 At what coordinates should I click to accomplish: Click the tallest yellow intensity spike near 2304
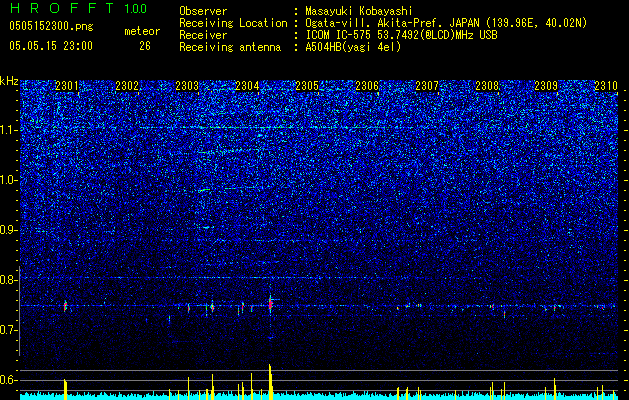[270, 382]
